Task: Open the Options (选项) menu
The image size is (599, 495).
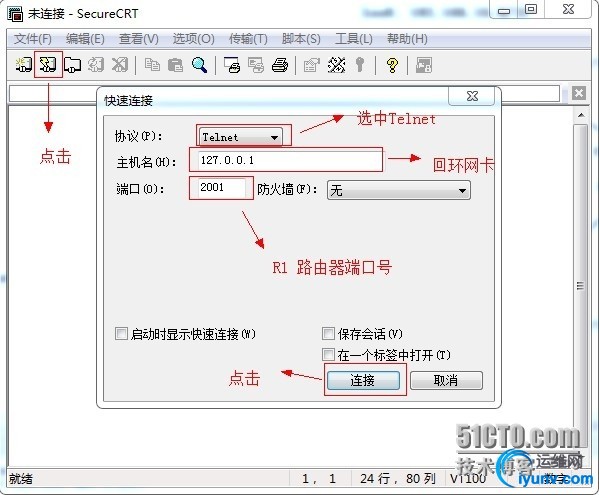Action: (x=193, y=39)
